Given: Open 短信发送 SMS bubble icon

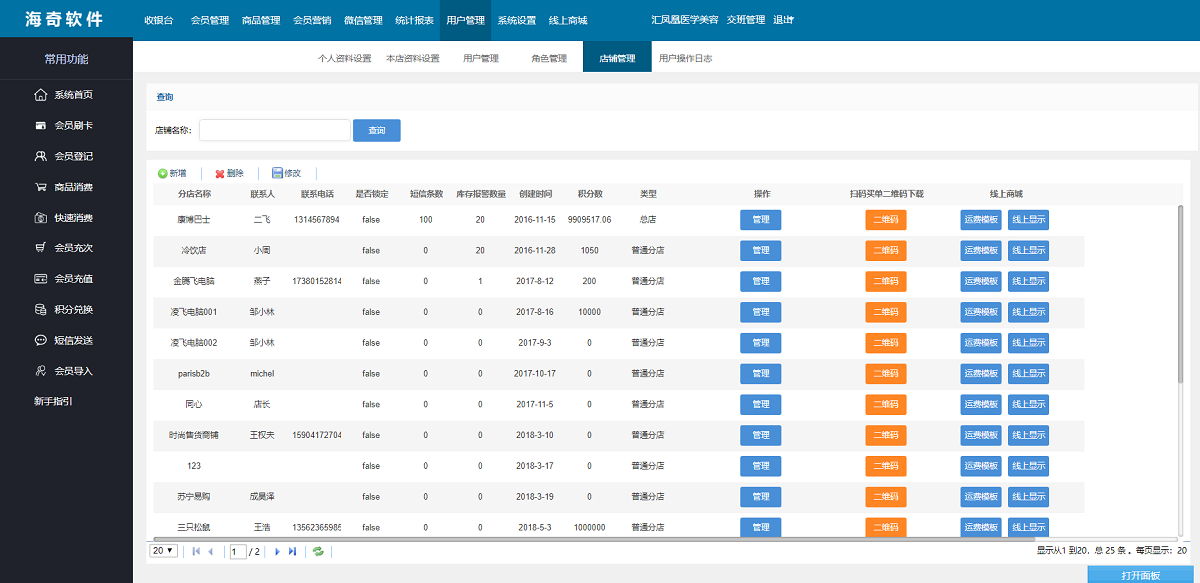Looking at the screenshot, I should point(40,340).
